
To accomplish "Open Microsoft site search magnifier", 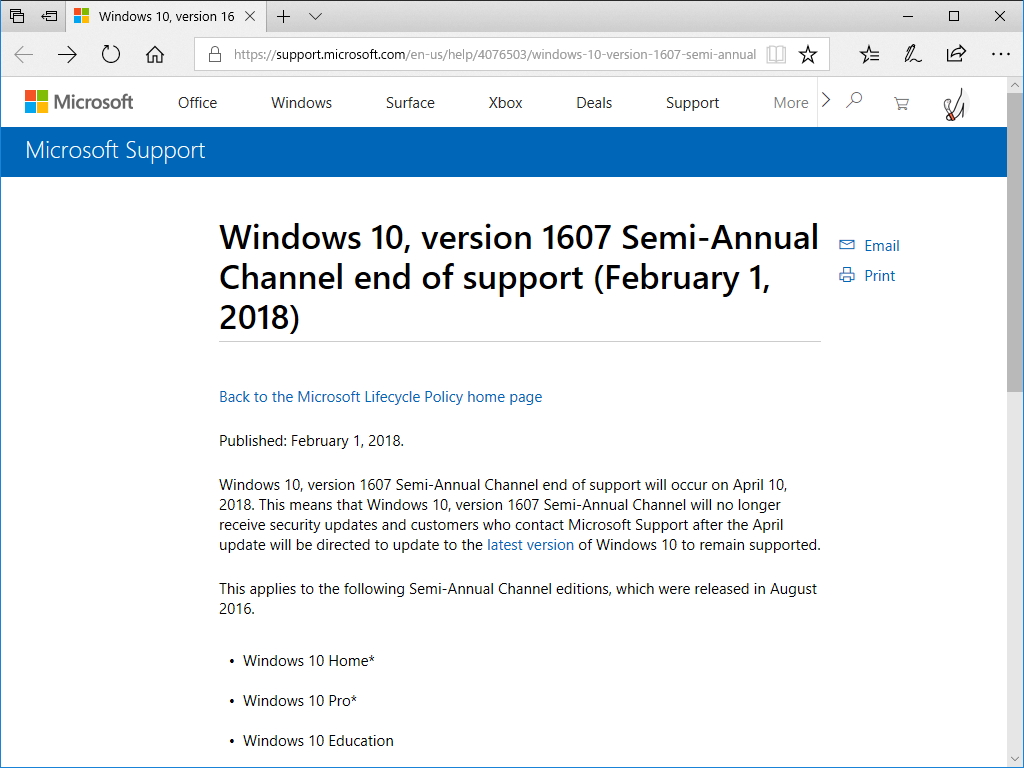I will click(x=854, y=101).
